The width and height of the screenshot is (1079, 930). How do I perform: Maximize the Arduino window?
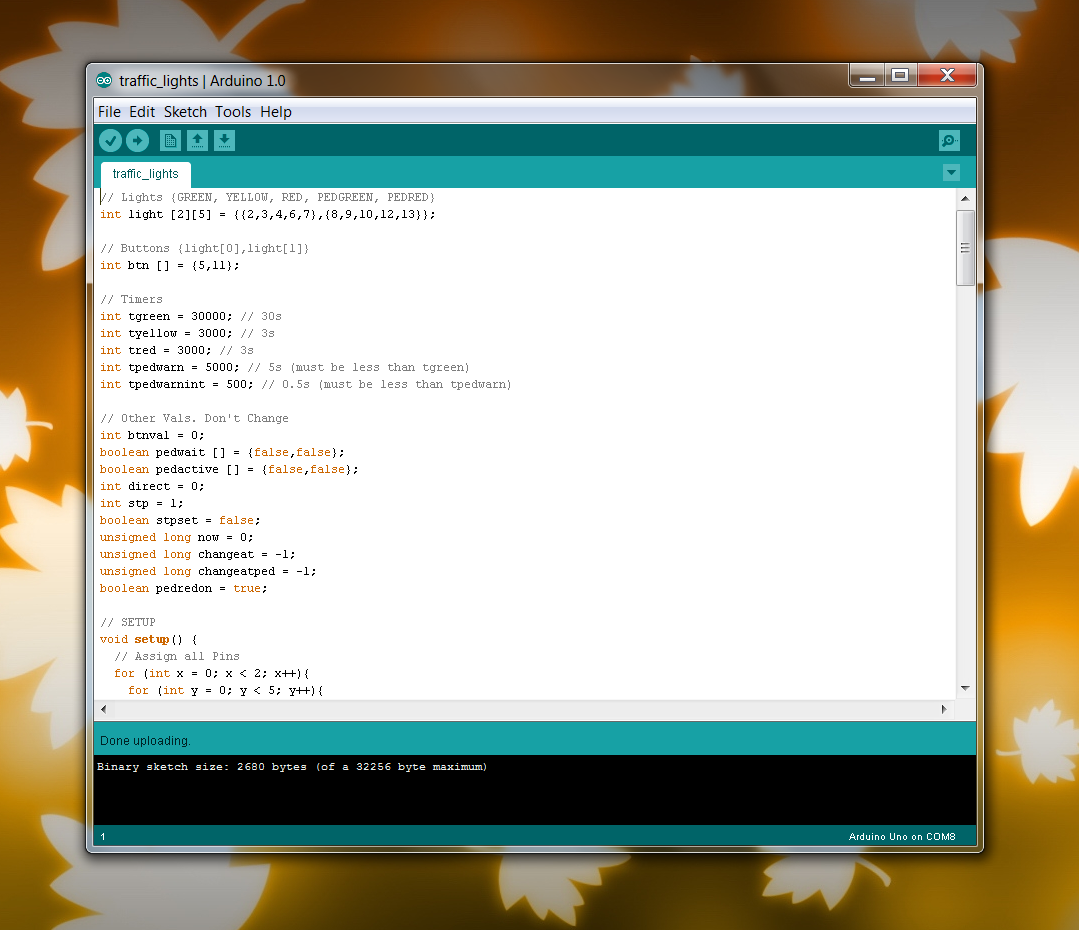(x=900, y=75)
